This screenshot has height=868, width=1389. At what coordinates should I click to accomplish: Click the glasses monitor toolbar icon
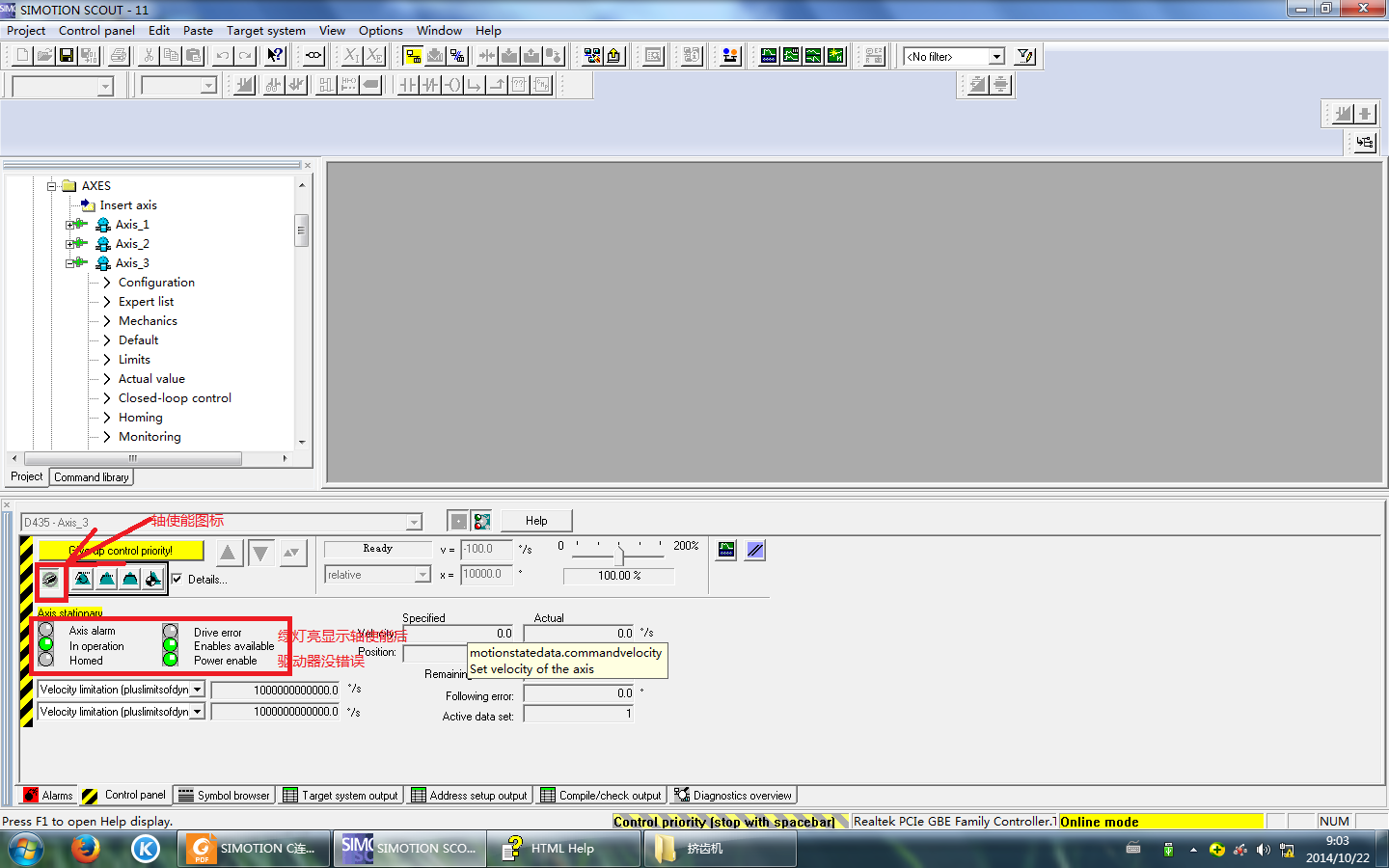313,56
